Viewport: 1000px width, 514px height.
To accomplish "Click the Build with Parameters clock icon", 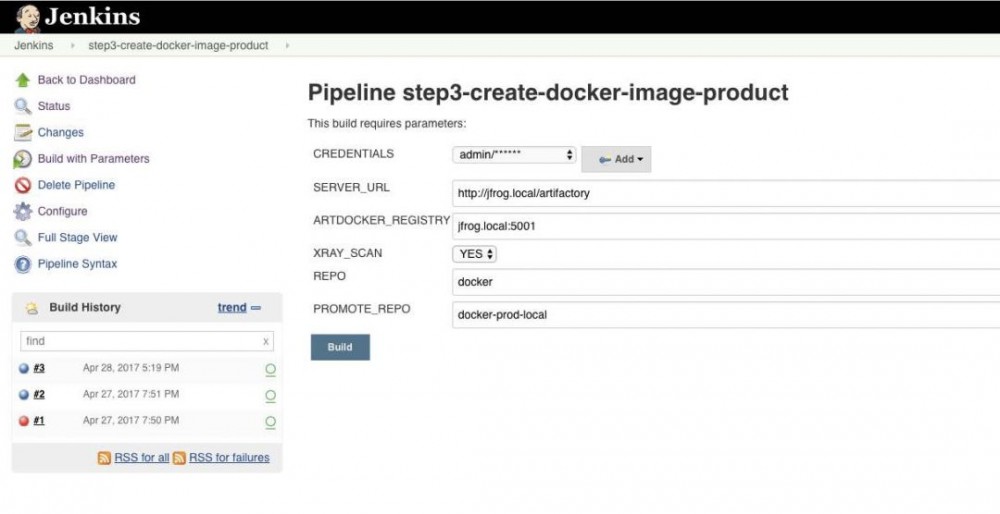I will pyautogui.click(x=22, y=159).
